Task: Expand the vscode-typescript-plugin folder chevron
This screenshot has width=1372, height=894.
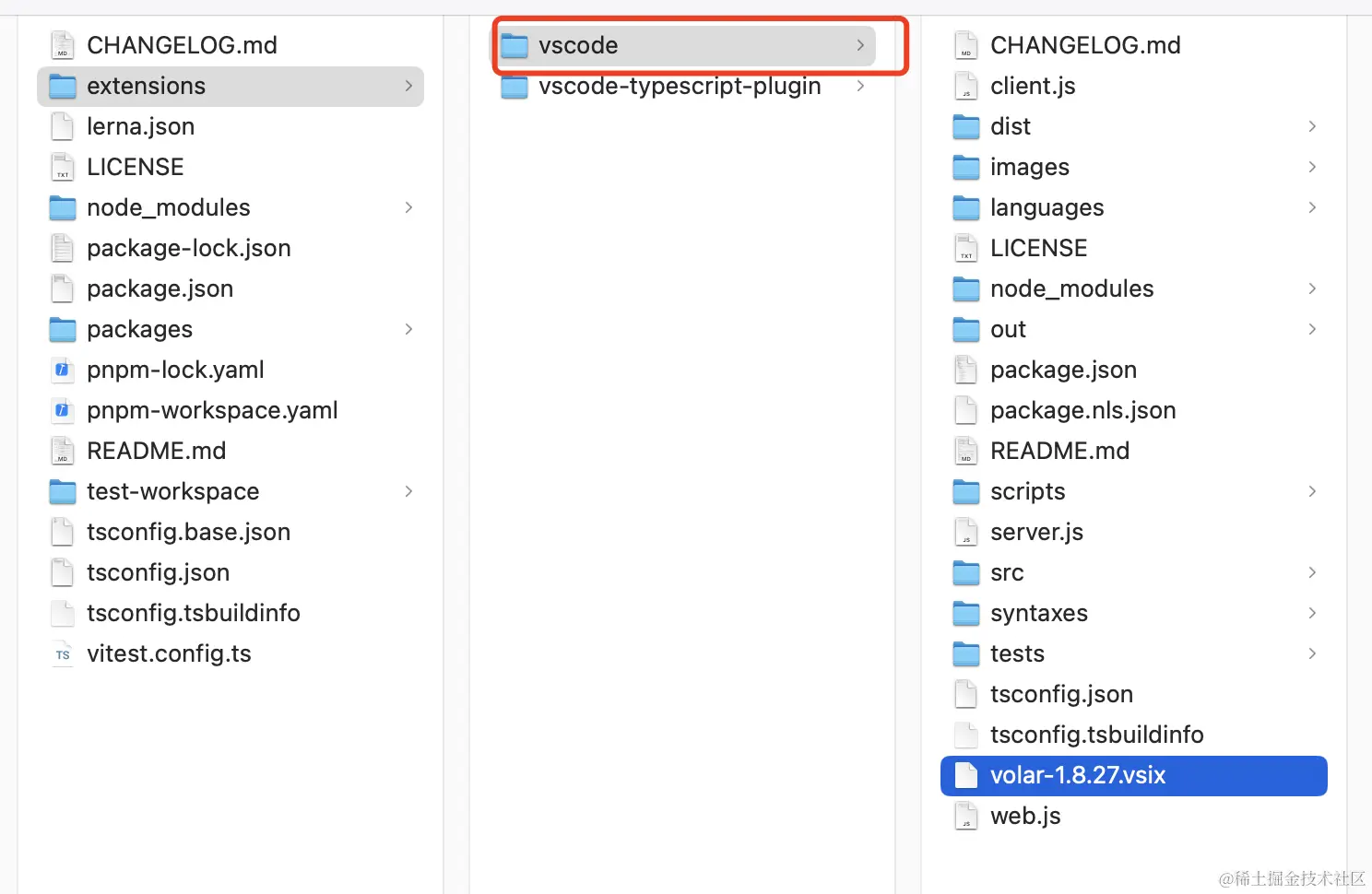Action: 860,86
